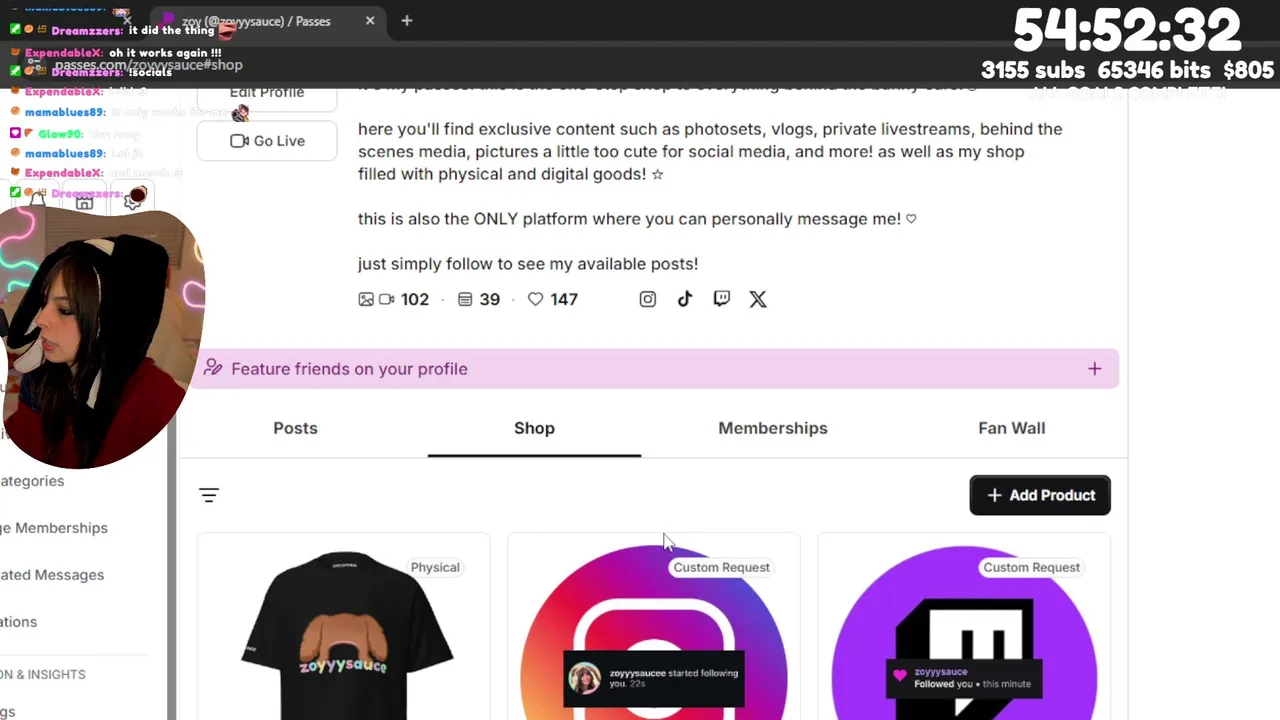Open the X (Twitter) social link icon
The height and width of the screenshot is (720, 1280).
point(758,299)
